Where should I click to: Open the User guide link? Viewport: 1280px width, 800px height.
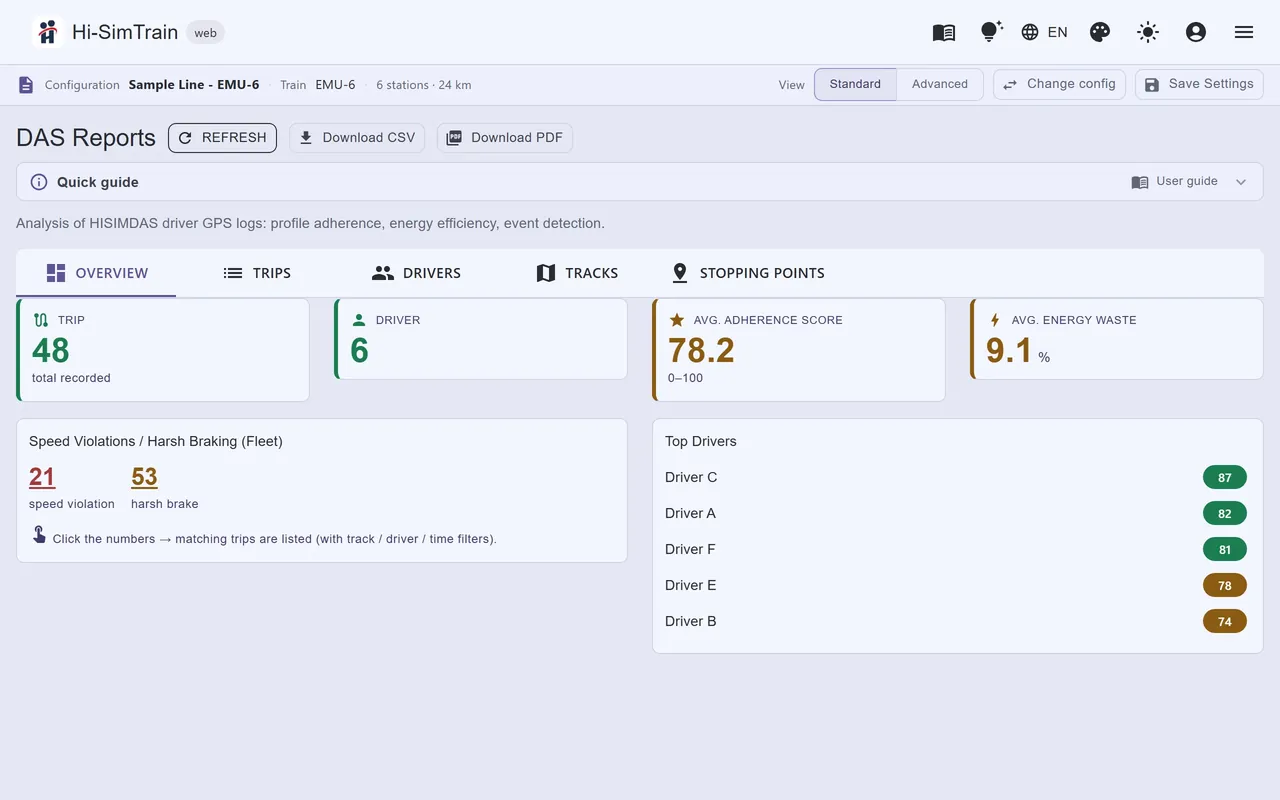point(1175,182)
